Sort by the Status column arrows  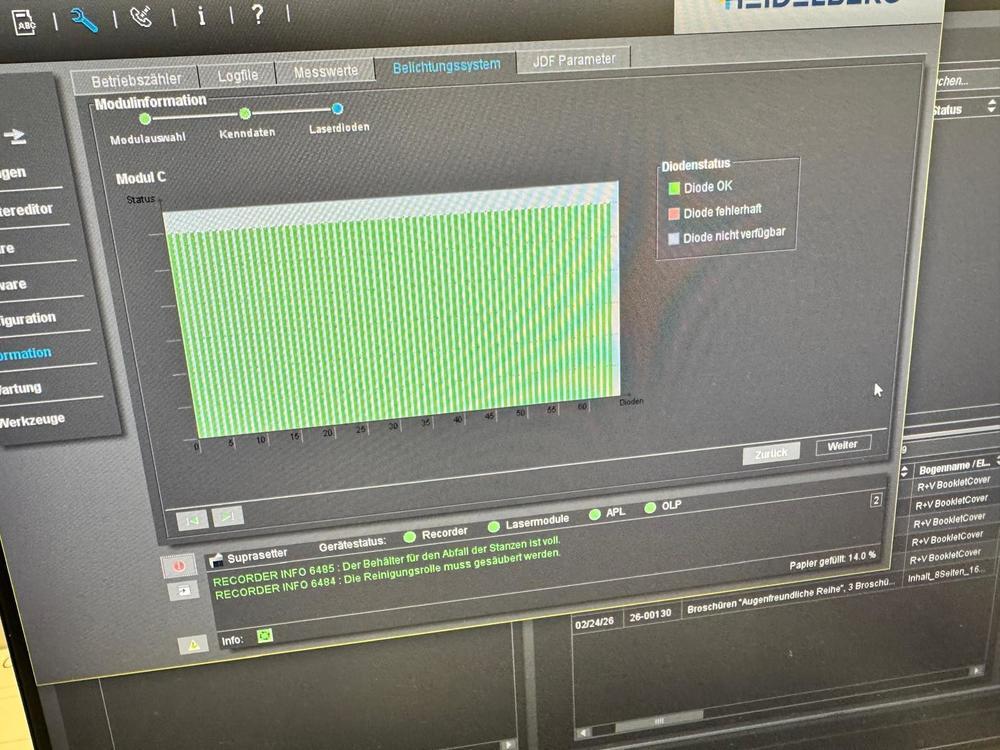pyautogui.click(x=991, y=106)
